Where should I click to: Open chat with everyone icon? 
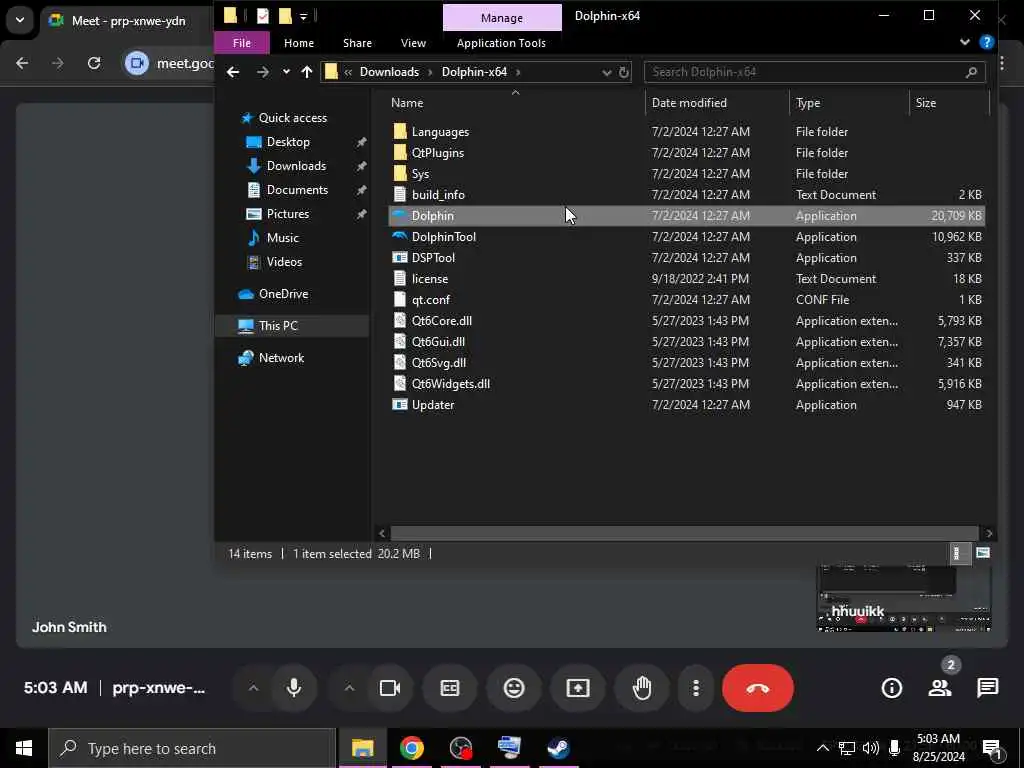(x=987, y=688)
